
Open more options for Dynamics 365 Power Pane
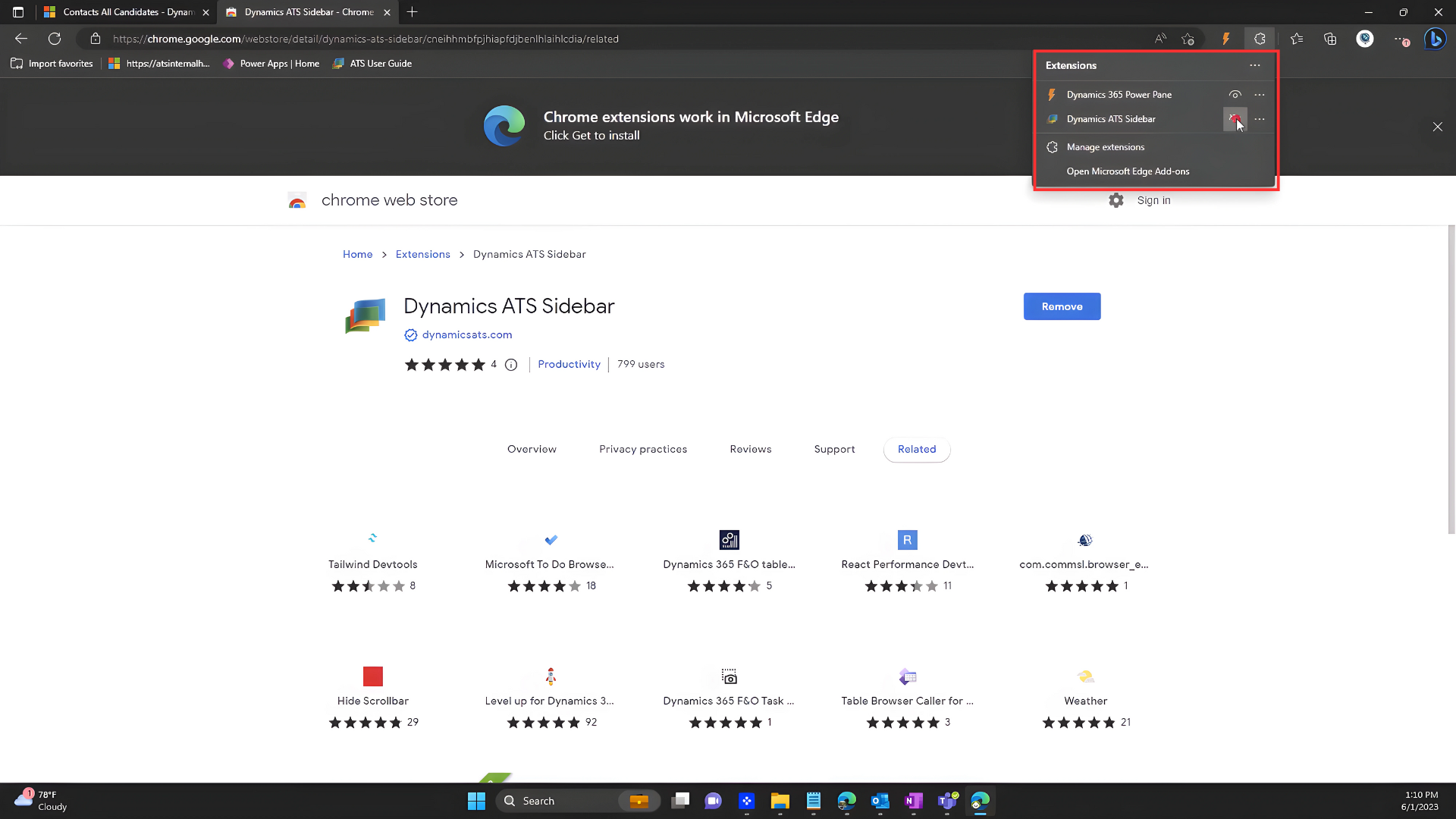1260,95
